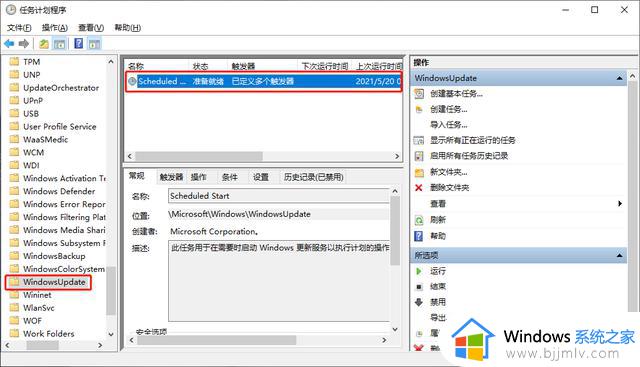Image resolution: width=640 pixels, height=367 pixels.
Task: Click the 帮助 help icon in Actions pane
Action: (x=419, y=236)
